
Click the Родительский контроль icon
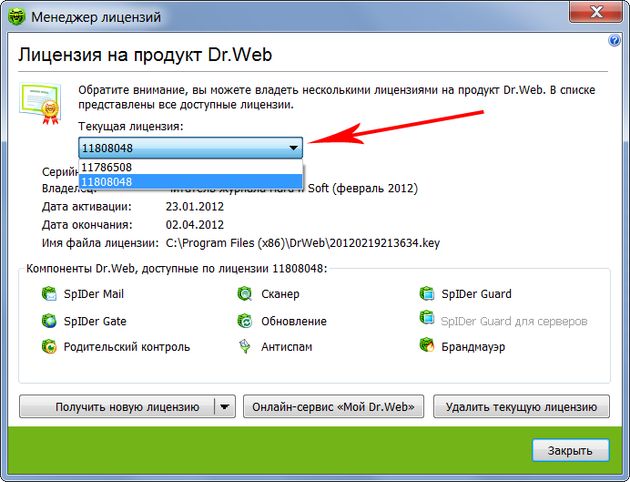(x=49, y=347)
